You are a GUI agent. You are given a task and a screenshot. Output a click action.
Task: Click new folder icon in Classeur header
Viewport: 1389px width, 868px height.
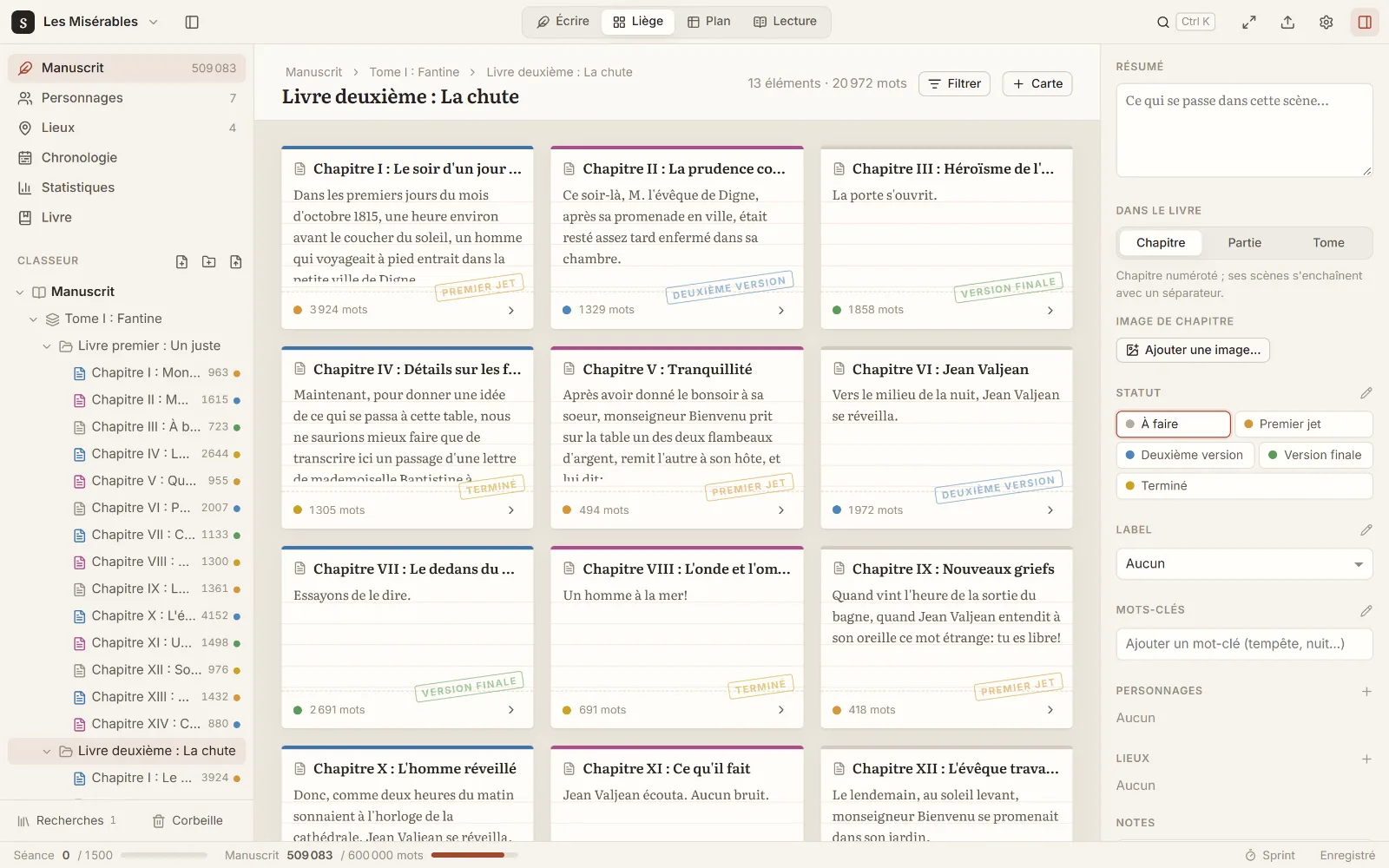click(208, 261)
